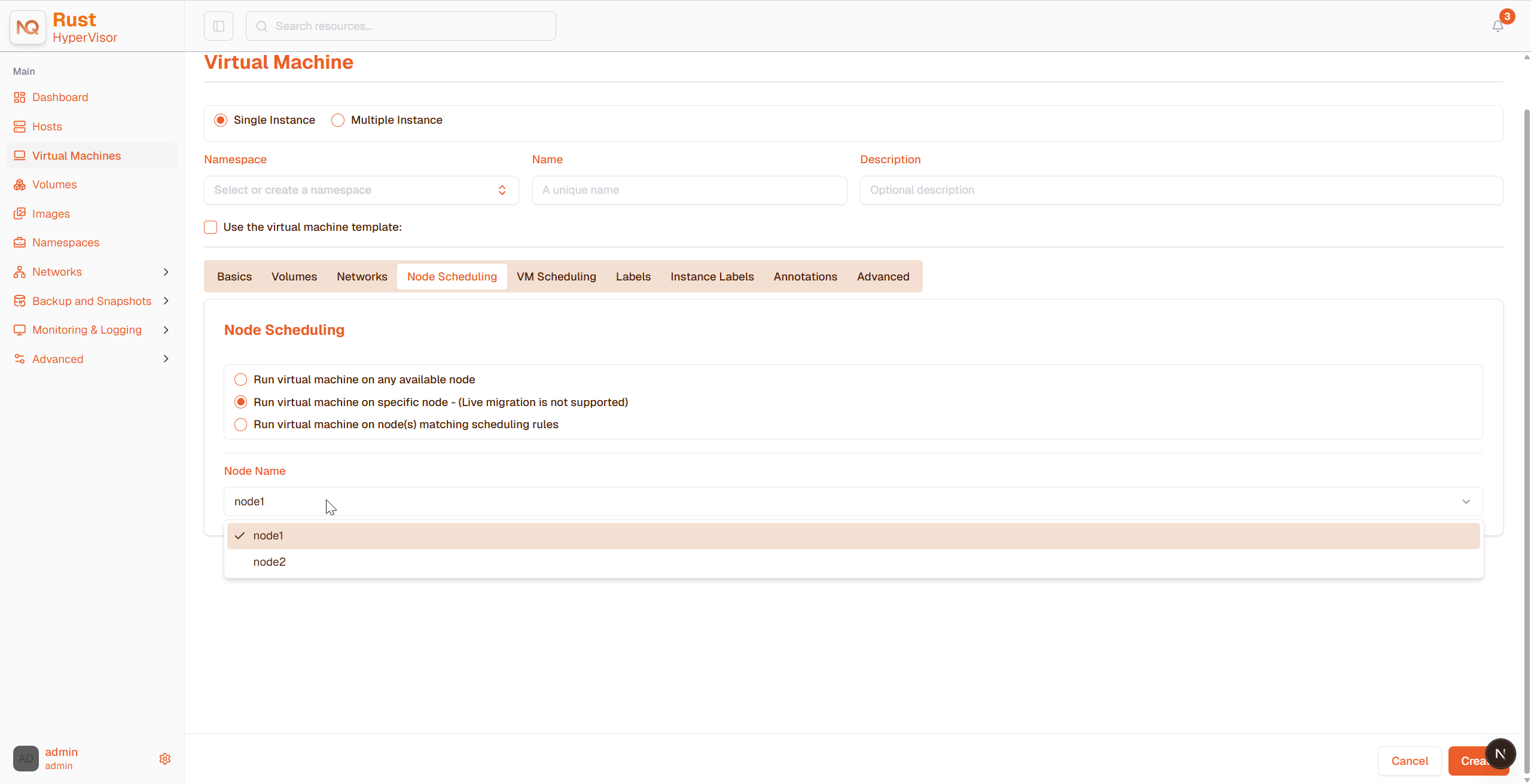1531x784 pixels.
Task: Click the Rust HyperVisor logo icon
Action: (x=28, y=28)
